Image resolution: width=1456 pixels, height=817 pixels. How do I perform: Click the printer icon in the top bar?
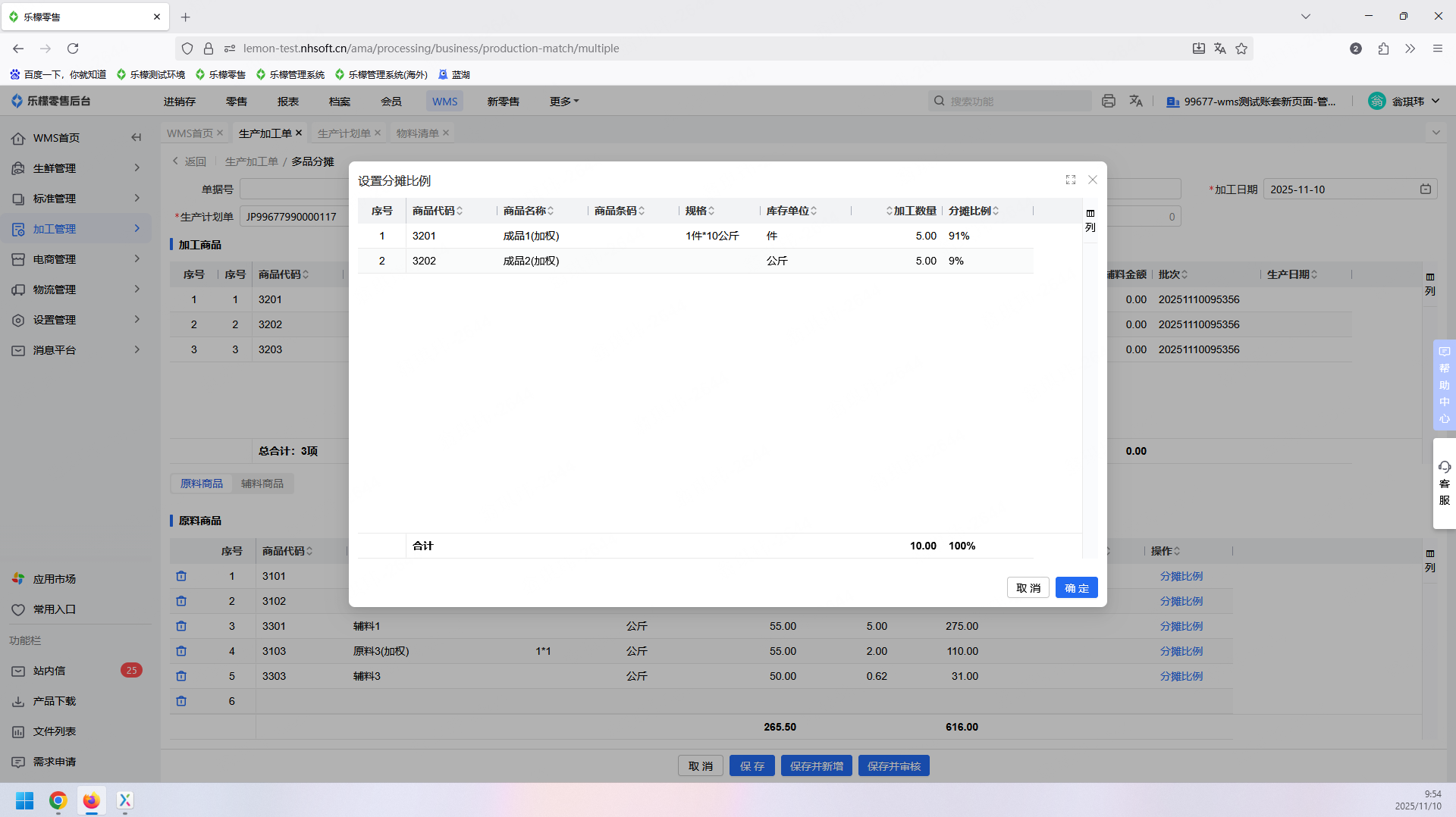[x=1108, y=101]
